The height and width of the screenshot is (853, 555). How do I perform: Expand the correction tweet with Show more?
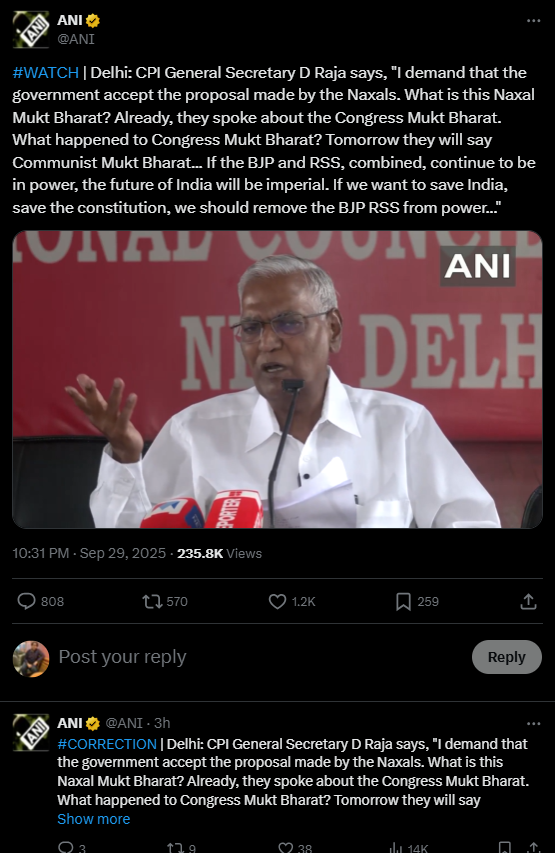point(94,819)
